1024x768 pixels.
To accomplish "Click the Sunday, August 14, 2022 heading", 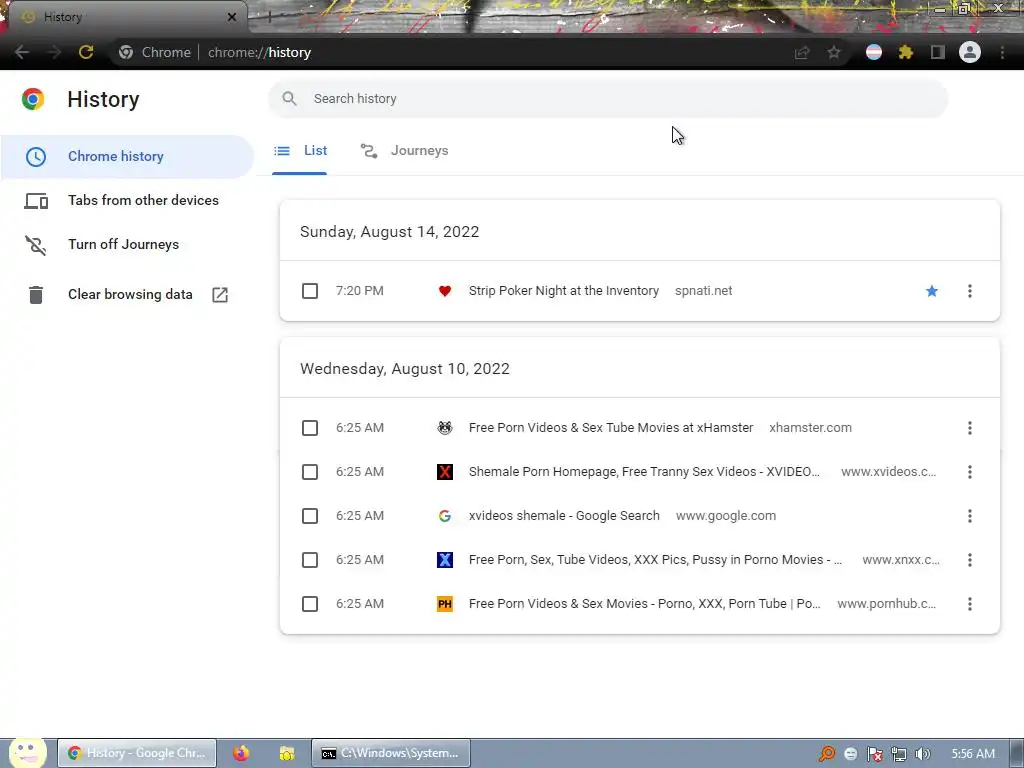I will [389, 232].
